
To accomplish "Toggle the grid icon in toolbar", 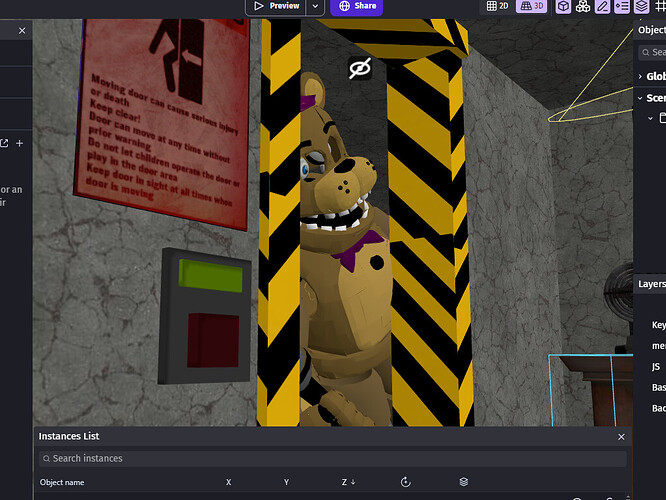I will pos(660,6).
